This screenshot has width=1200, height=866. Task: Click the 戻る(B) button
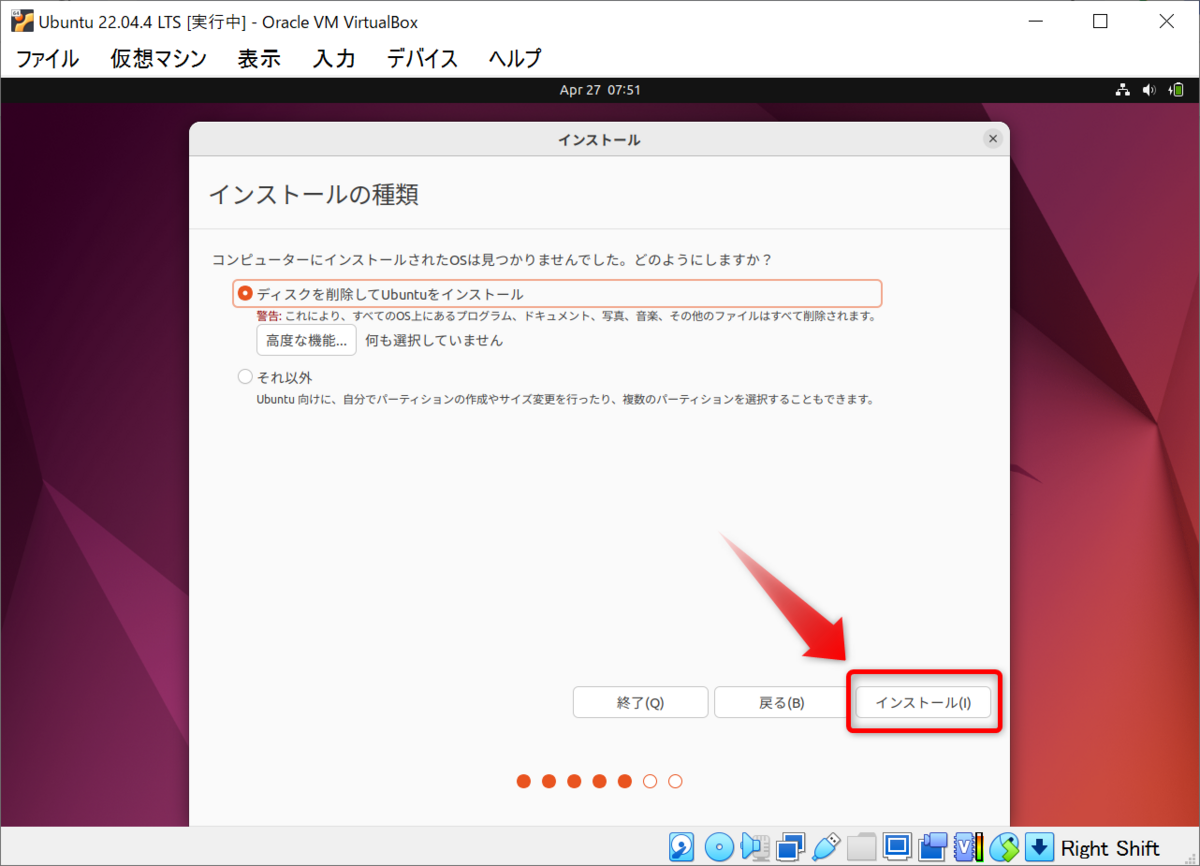click(782, 702)
